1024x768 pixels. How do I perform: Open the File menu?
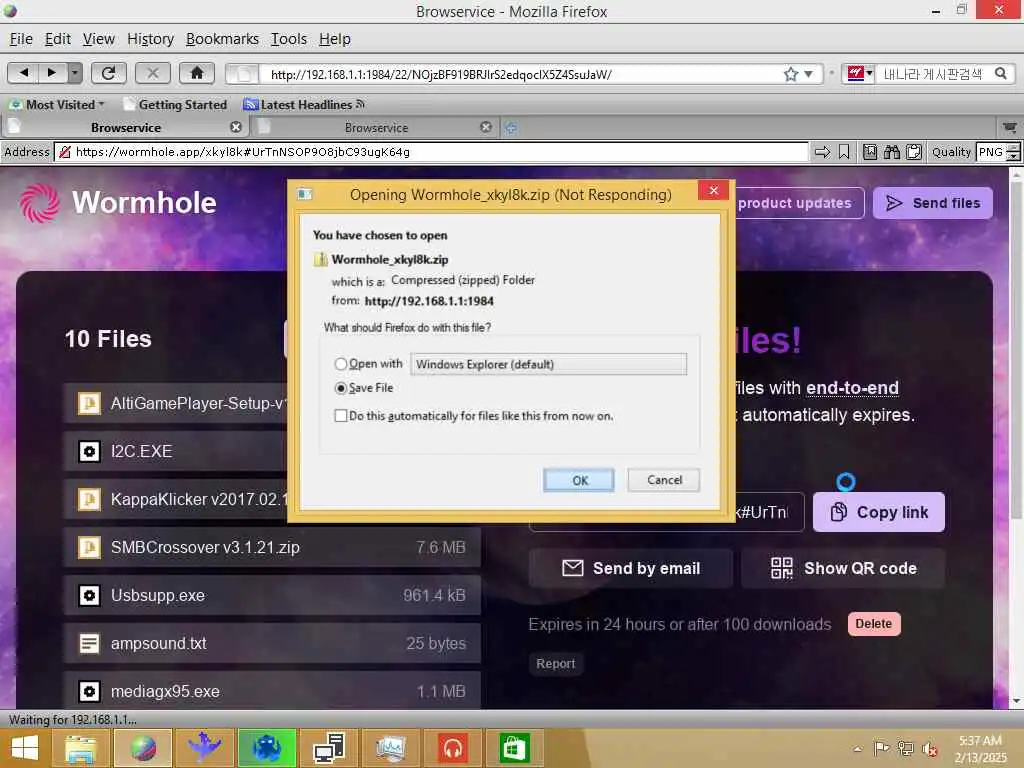pos(21,39)
